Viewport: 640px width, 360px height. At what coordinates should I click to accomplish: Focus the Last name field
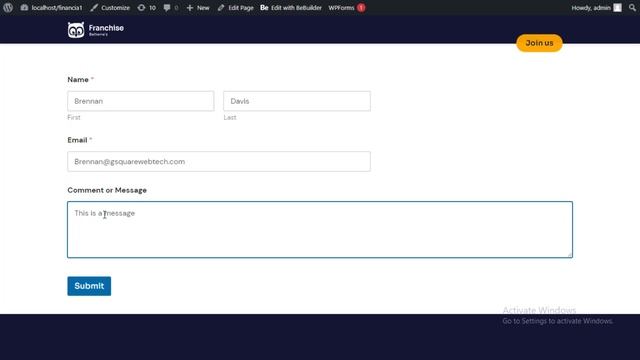297,101
